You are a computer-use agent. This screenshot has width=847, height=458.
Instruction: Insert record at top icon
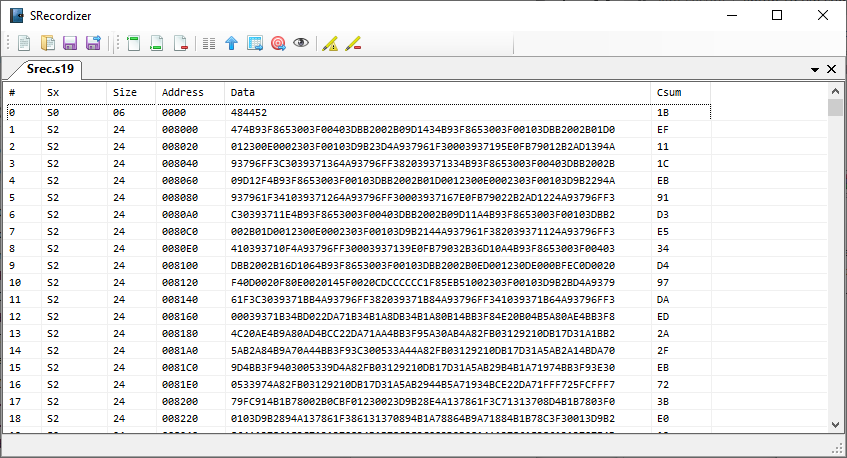pyautogui.click(x=133, y=43)
